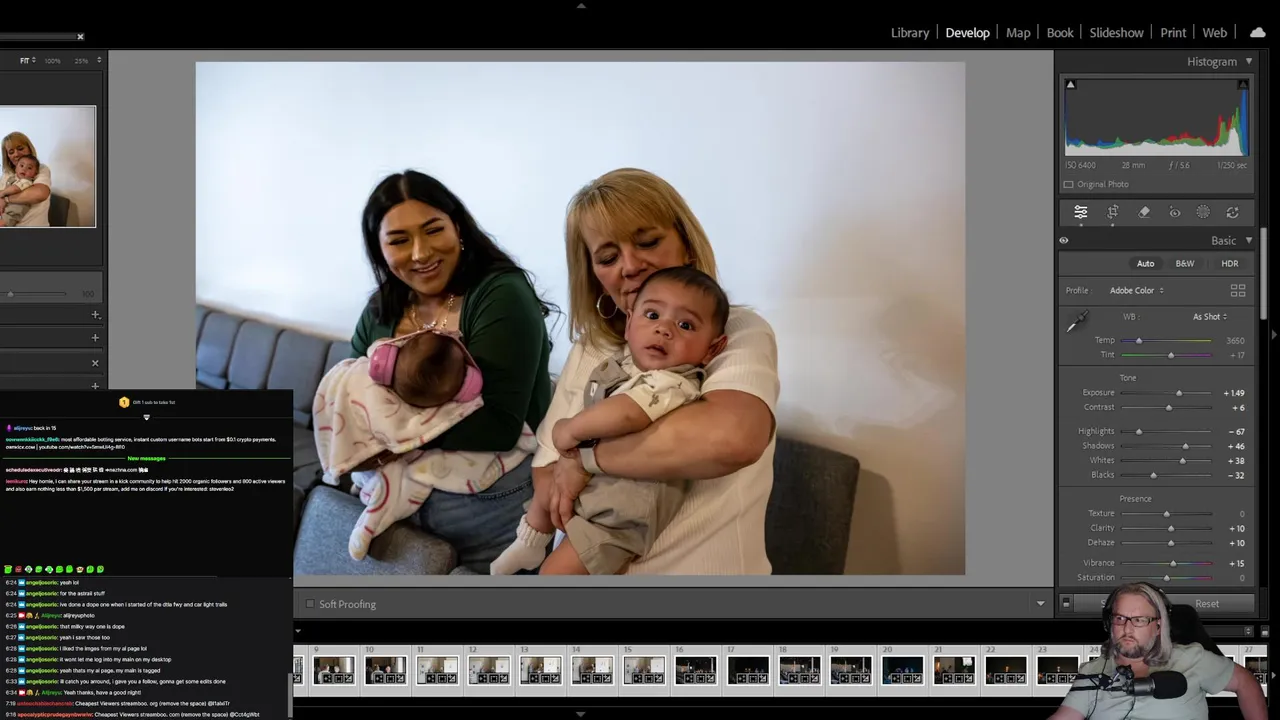
Task: Click the cloud sync icon
Action: 1257,32
